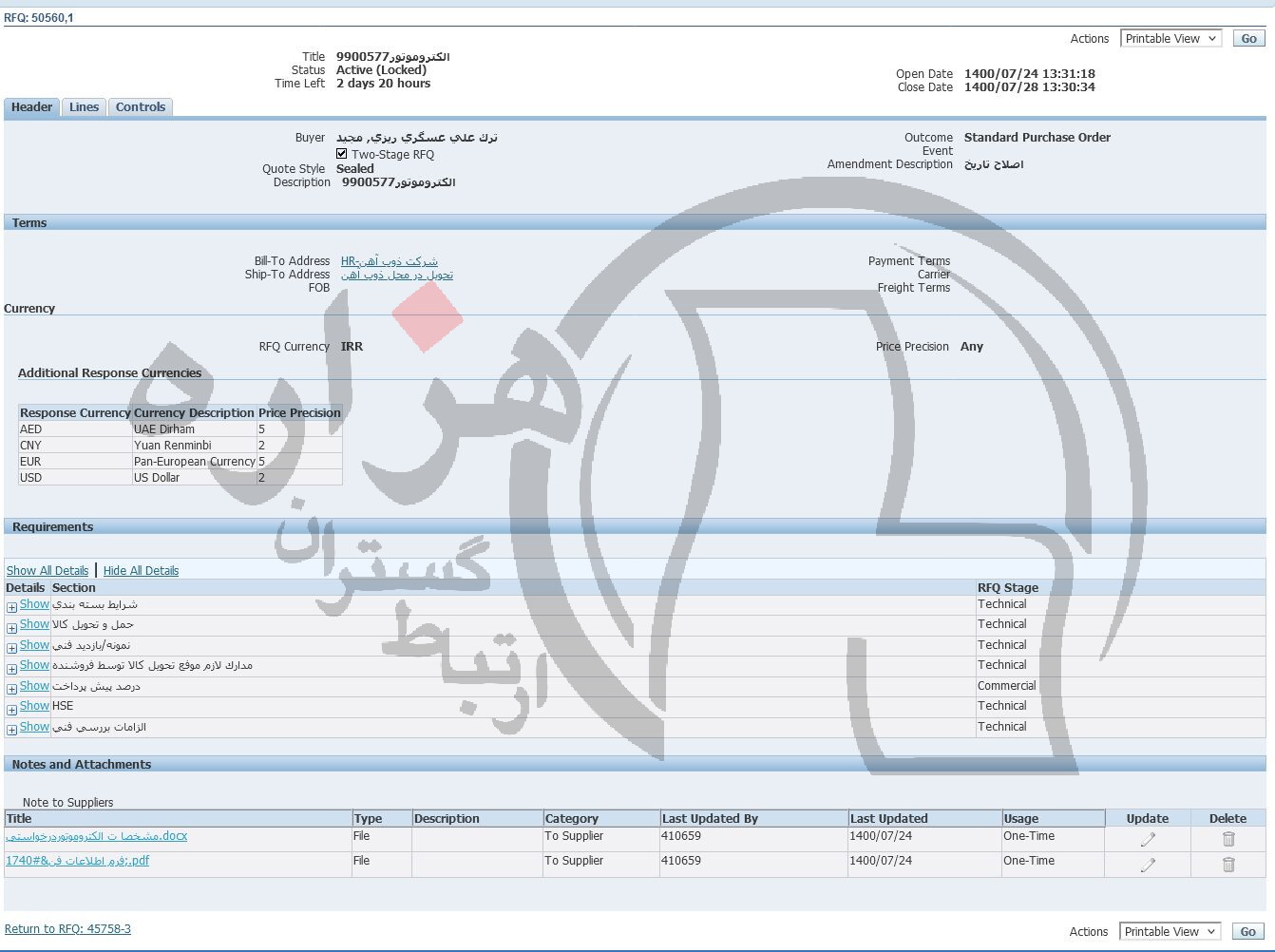Click the CNY response currency cell
1275x952 pixels.
pos(75,446)
